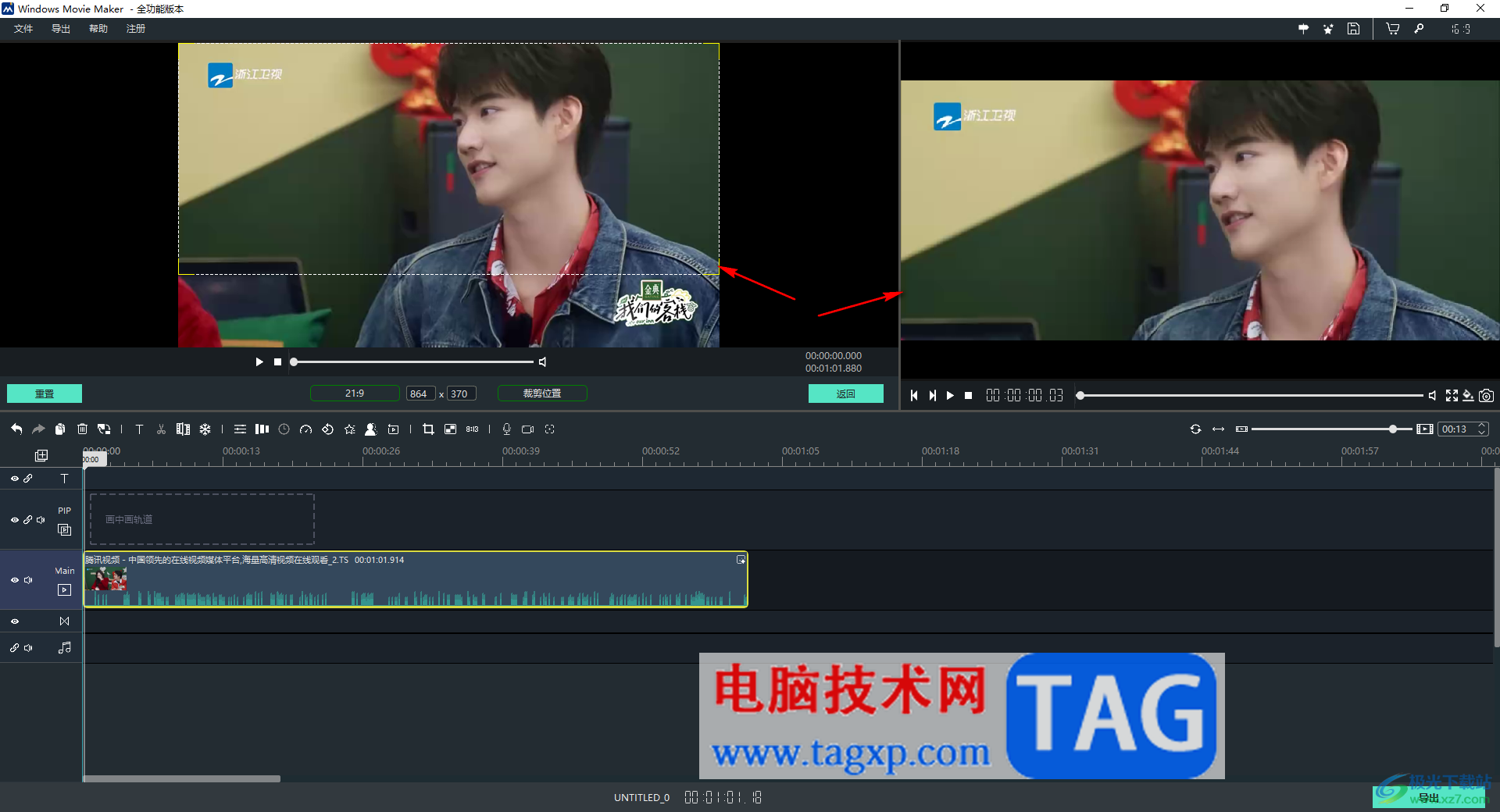Click the camera record icon in toolbar
This screenshot has width=1500, height=812.
528,429
